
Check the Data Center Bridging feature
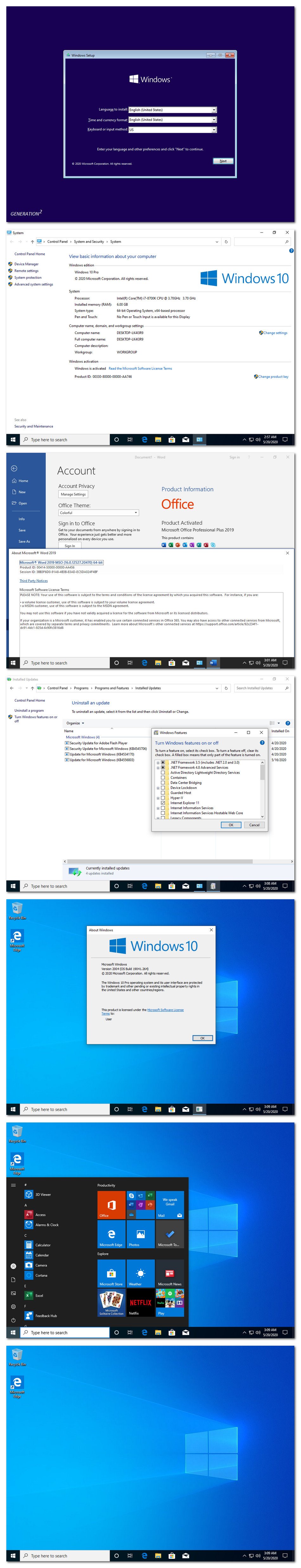tap(163, 783)
